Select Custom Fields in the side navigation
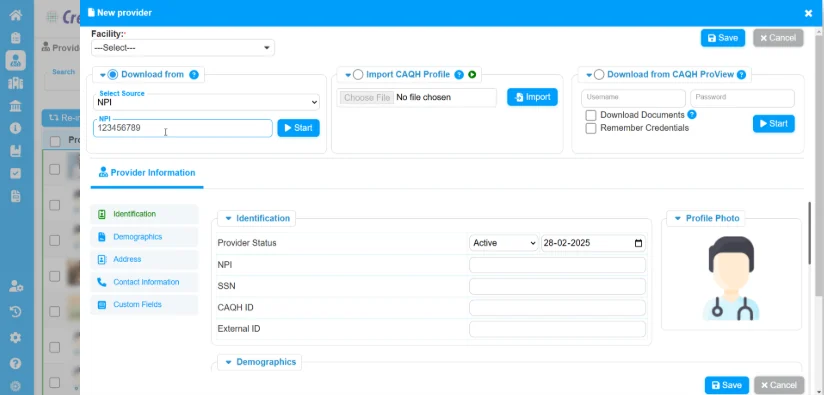 pyautogui.click(x=144, y=305)
